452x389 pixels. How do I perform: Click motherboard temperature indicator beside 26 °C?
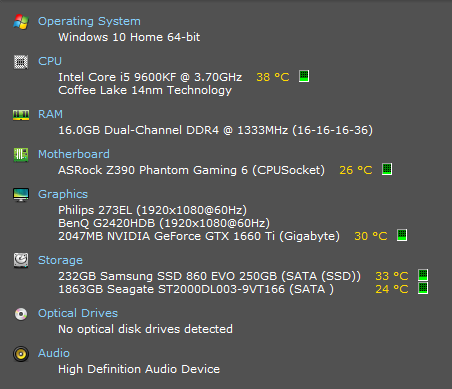(x=387, y=169)
